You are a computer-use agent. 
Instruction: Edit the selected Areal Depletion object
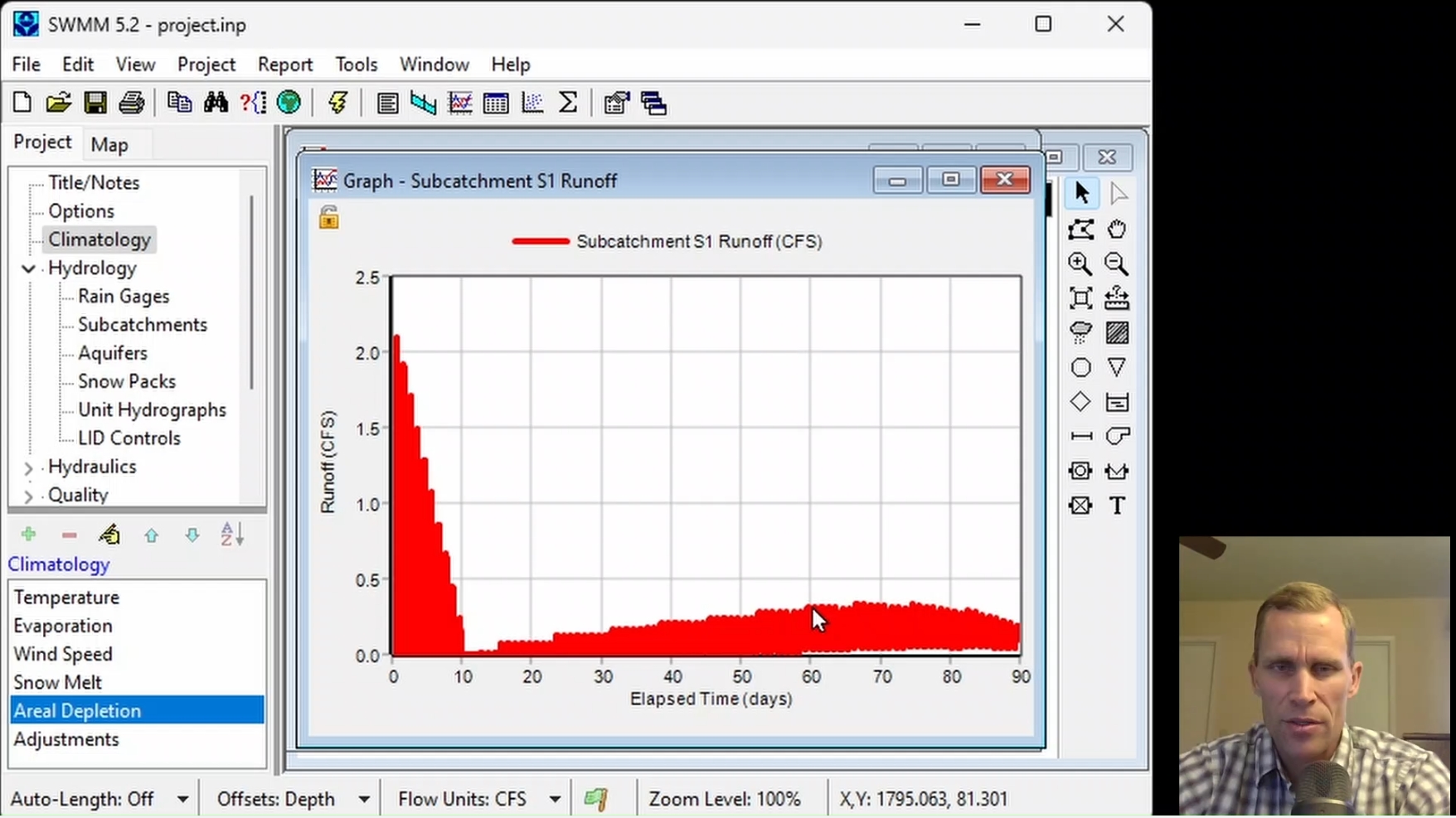pyautogui.click(x=109, y=535)
